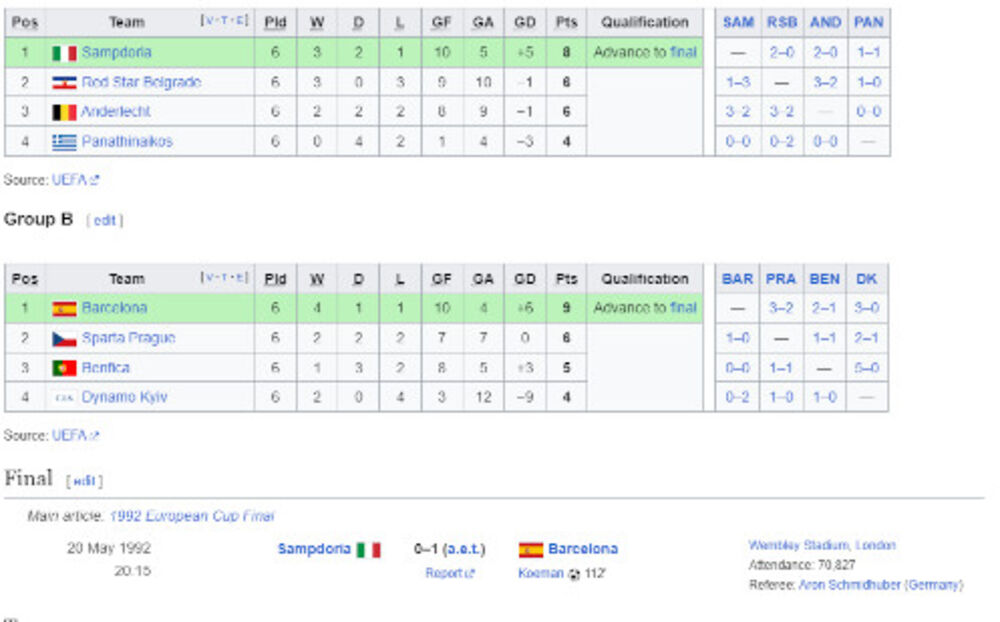This screenshot has width=1000, height=622.
Task: Open the UEFA source link below Group B
Action: pos(68,435)
